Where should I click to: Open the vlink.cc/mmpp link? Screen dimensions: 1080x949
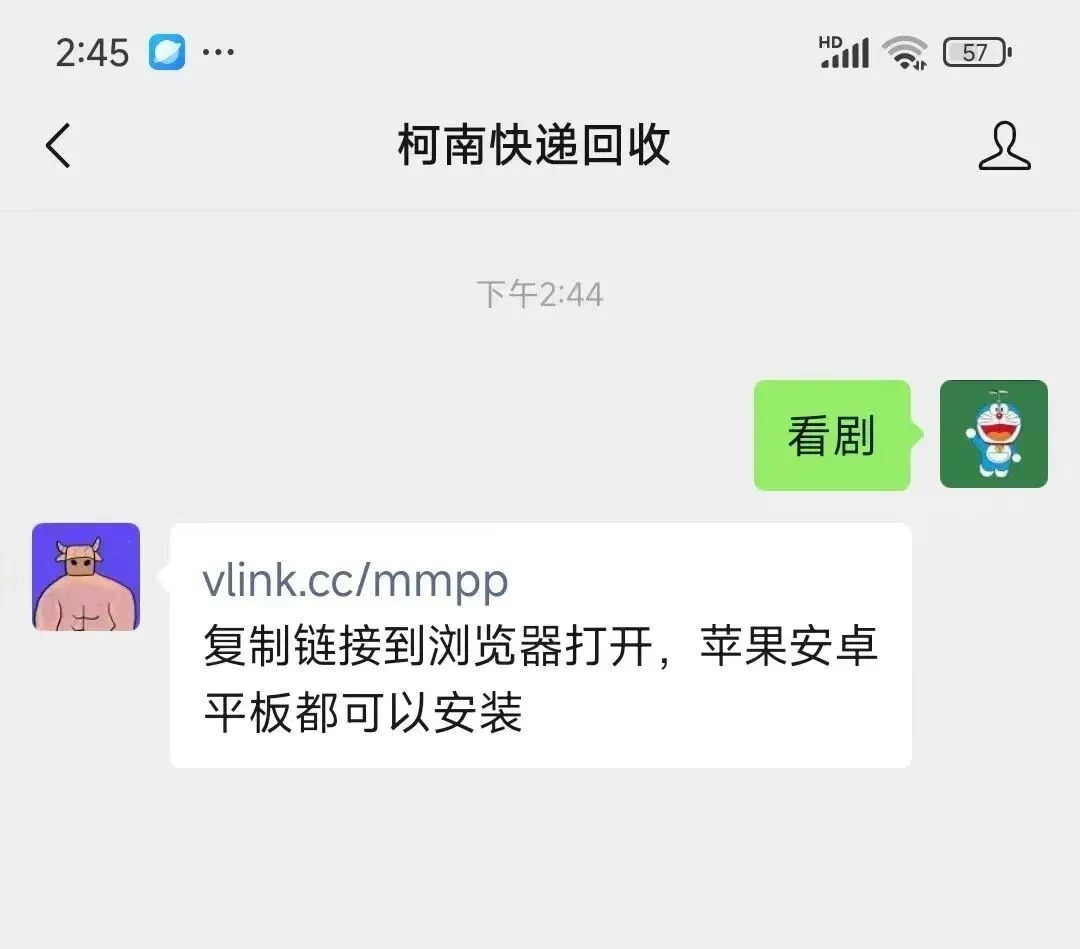(355, 580)
